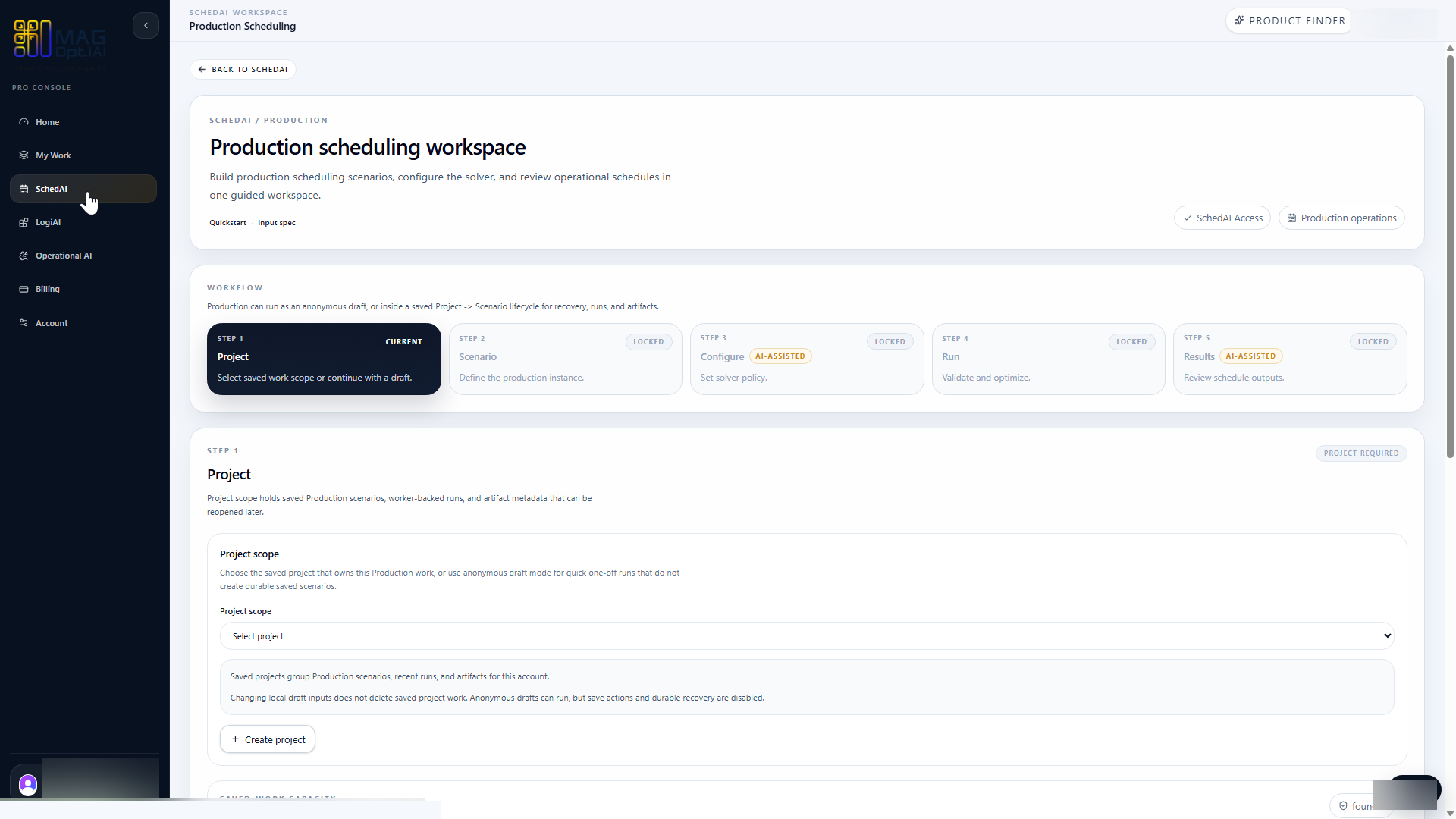Image resolution: width=1456 pixels, height=819 pixels.
Task: Click the Home icon in sidebar
Action: tap(24, 122)
